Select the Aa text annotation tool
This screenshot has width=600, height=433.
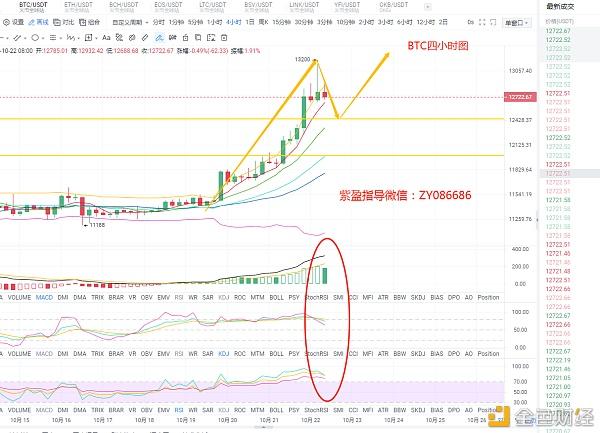pos(106,37)
